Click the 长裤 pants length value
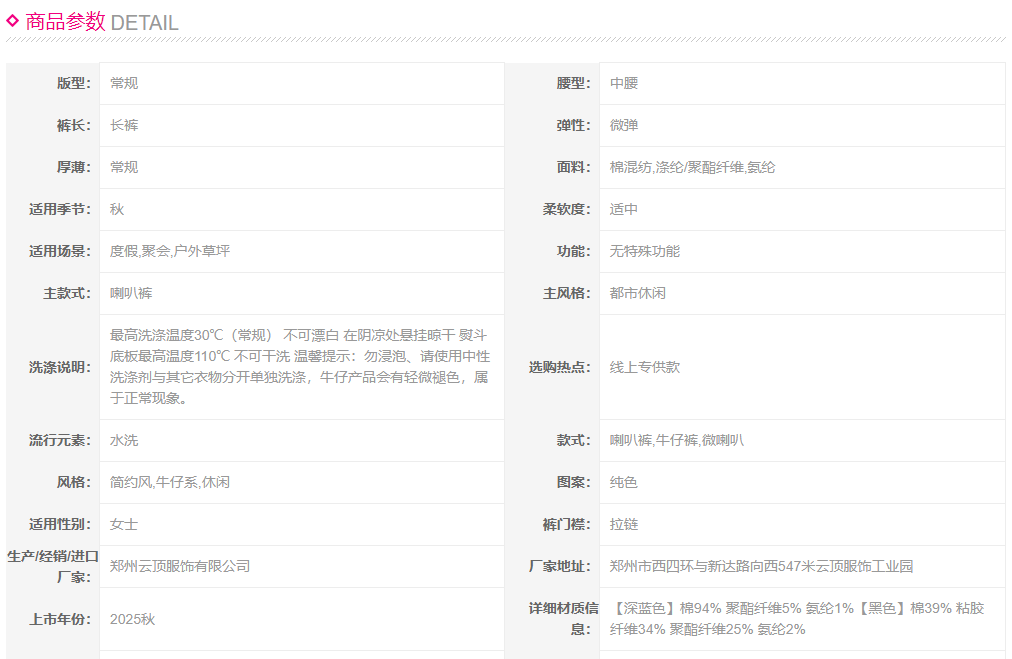This screenshot has width=1012, height=659. [124, 125]
